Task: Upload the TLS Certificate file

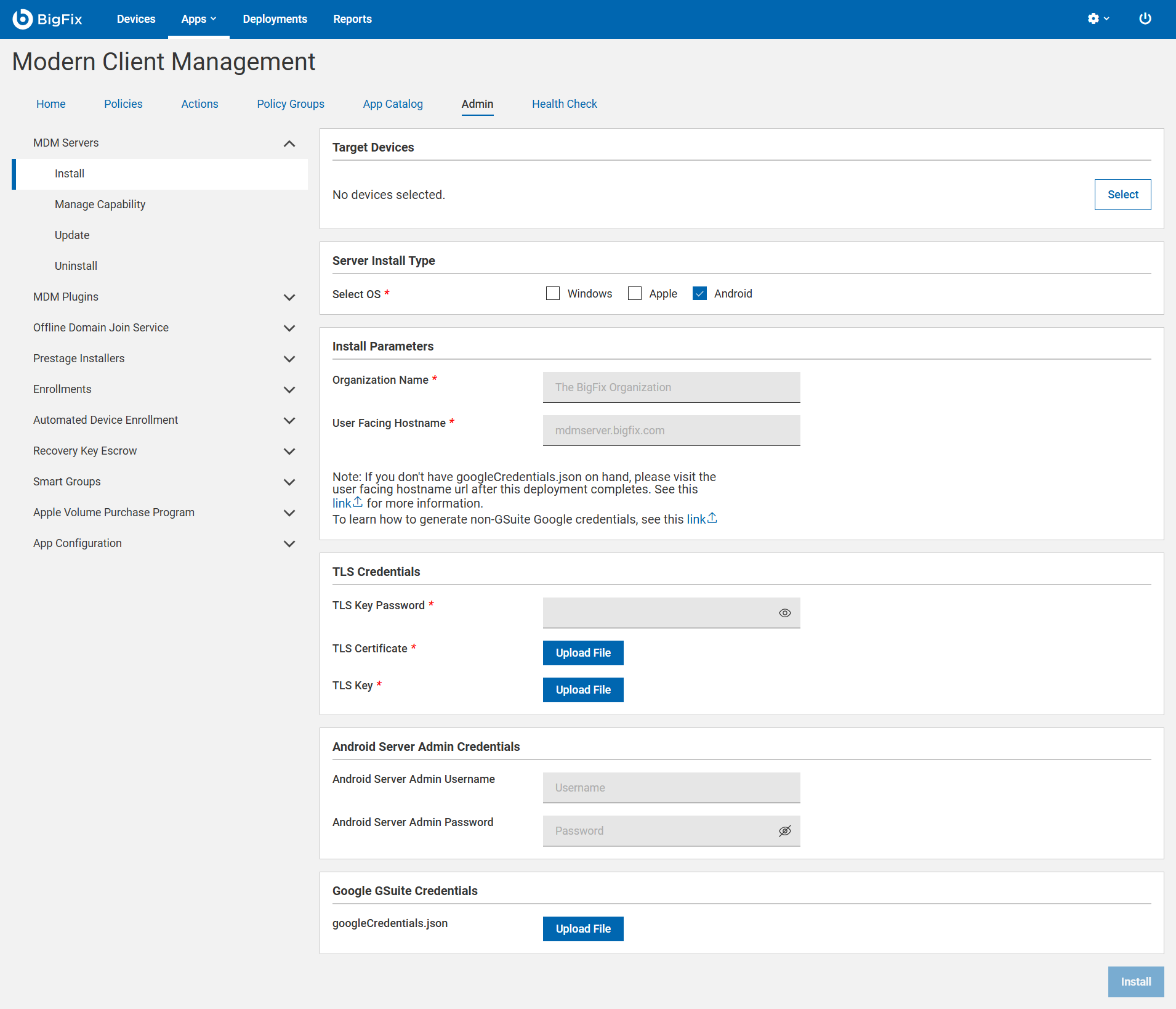Action: pyautogui.click(x=582, y=653)
